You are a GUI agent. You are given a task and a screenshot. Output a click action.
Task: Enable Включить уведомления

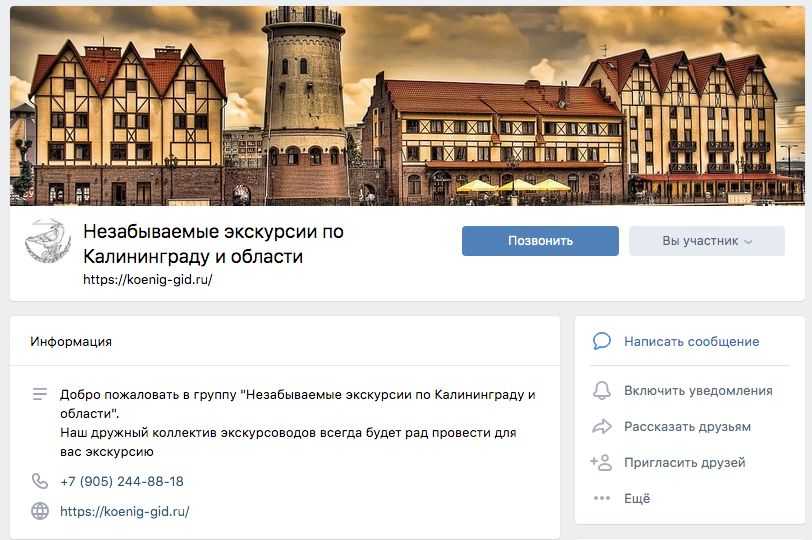coord(698,391)
